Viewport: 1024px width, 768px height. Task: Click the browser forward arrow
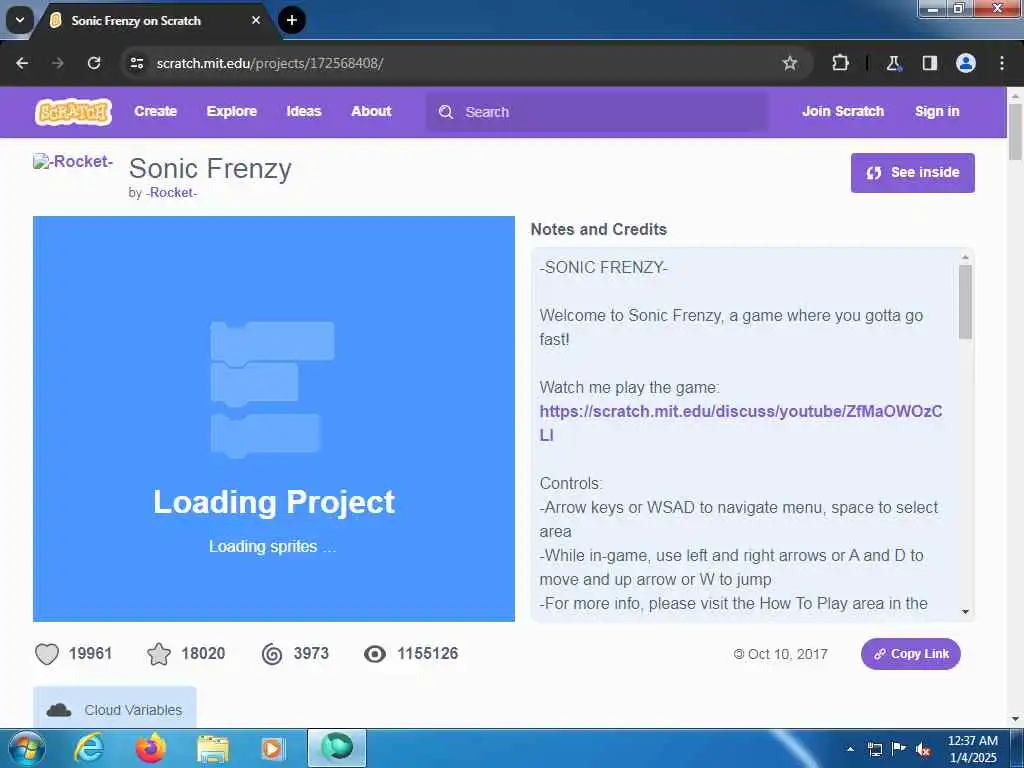pyautogui.click(x=57, y=63)
